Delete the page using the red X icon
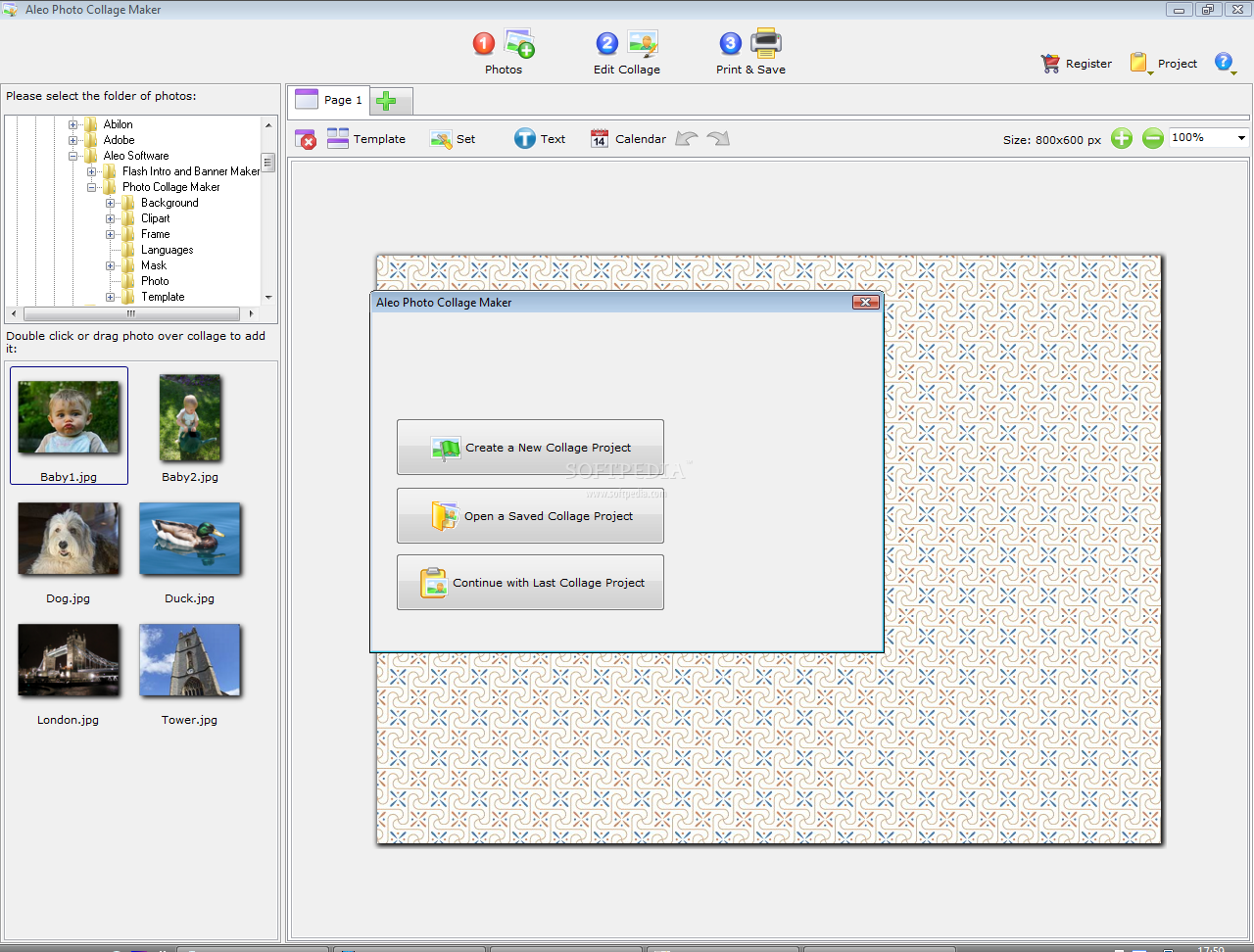The width and height of the screenshot is (1254, 952). 306,139
